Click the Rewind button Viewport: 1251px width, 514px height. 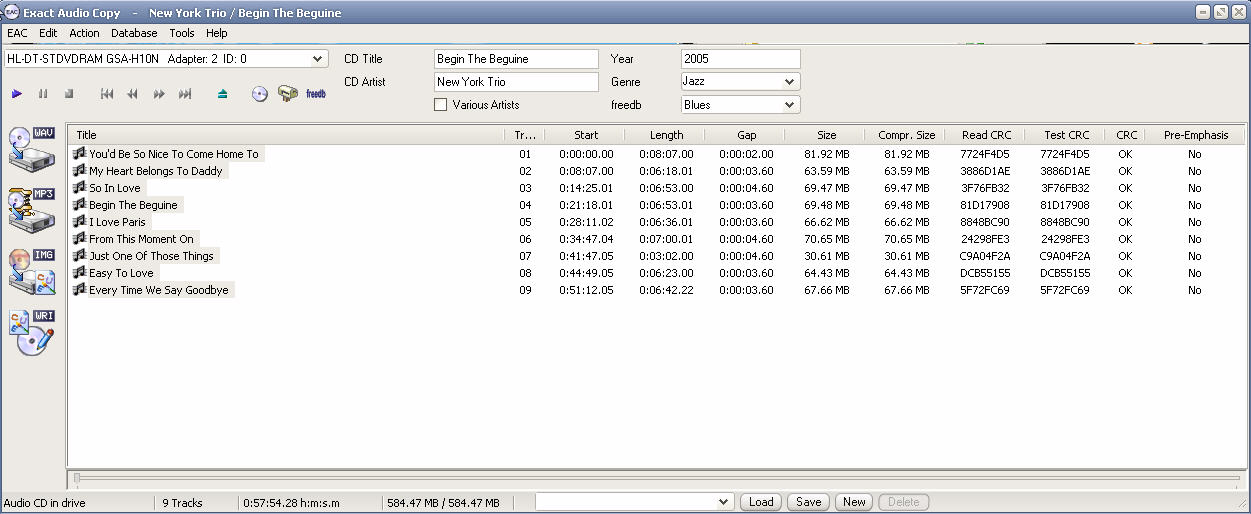click(132, 94)
